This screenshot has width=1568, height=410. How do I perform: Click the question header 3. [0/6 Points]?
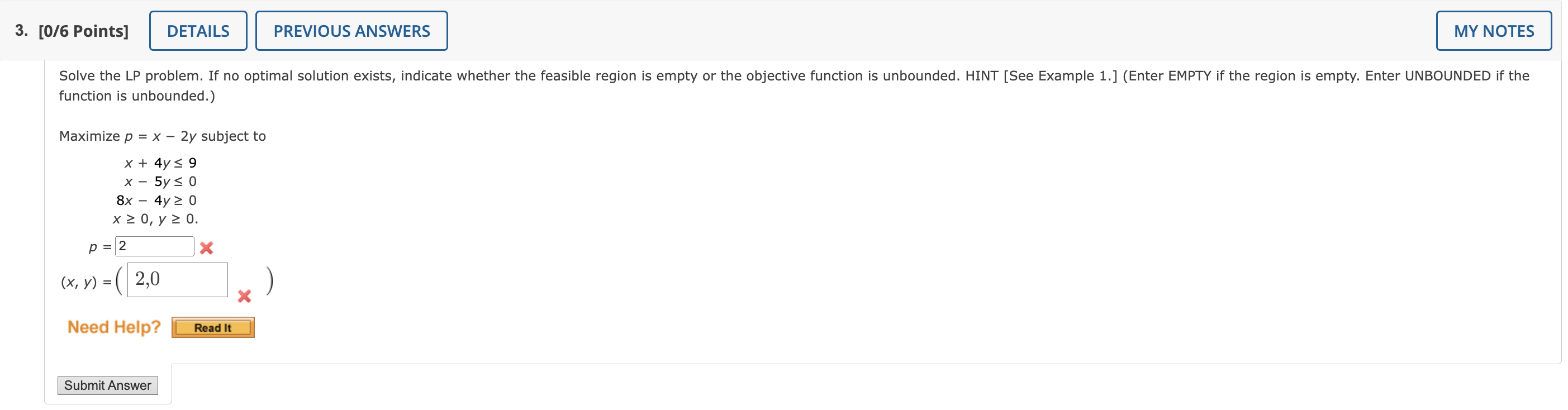73,30
